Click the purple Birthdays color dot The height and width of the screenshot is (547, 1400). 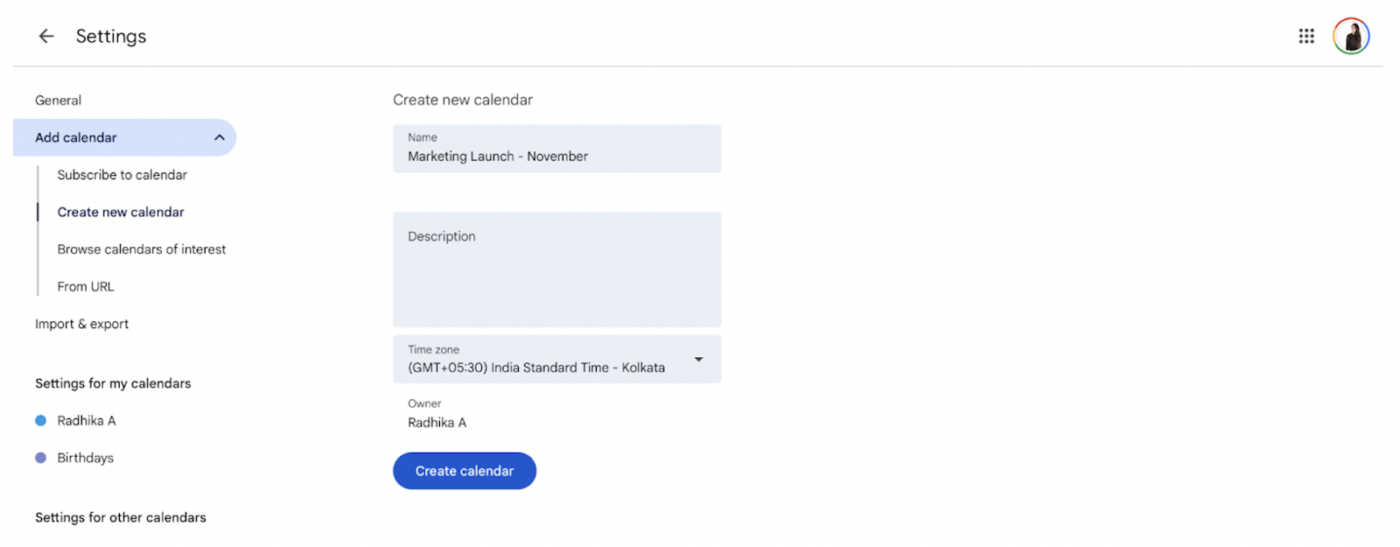point(41,458)
